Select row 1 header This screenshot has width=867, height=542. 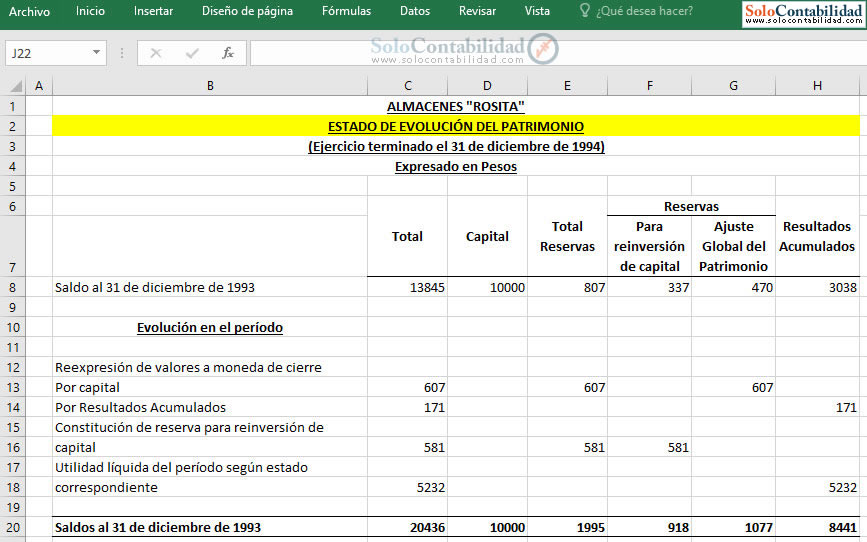[x=13, y=106]
